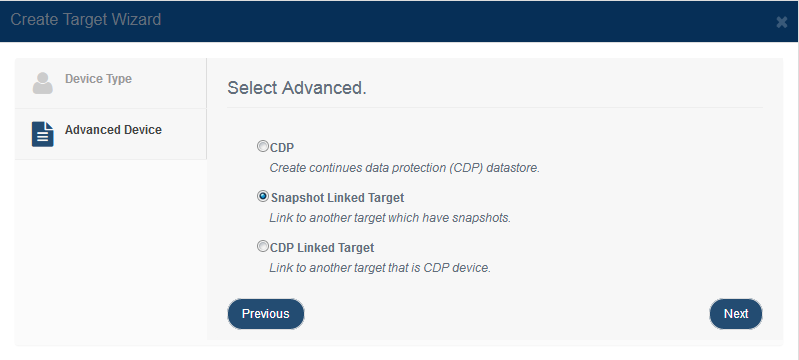Click the Create Target Wizard title text
The height and width of the screenshot is (360, 799).
point(86,19)
